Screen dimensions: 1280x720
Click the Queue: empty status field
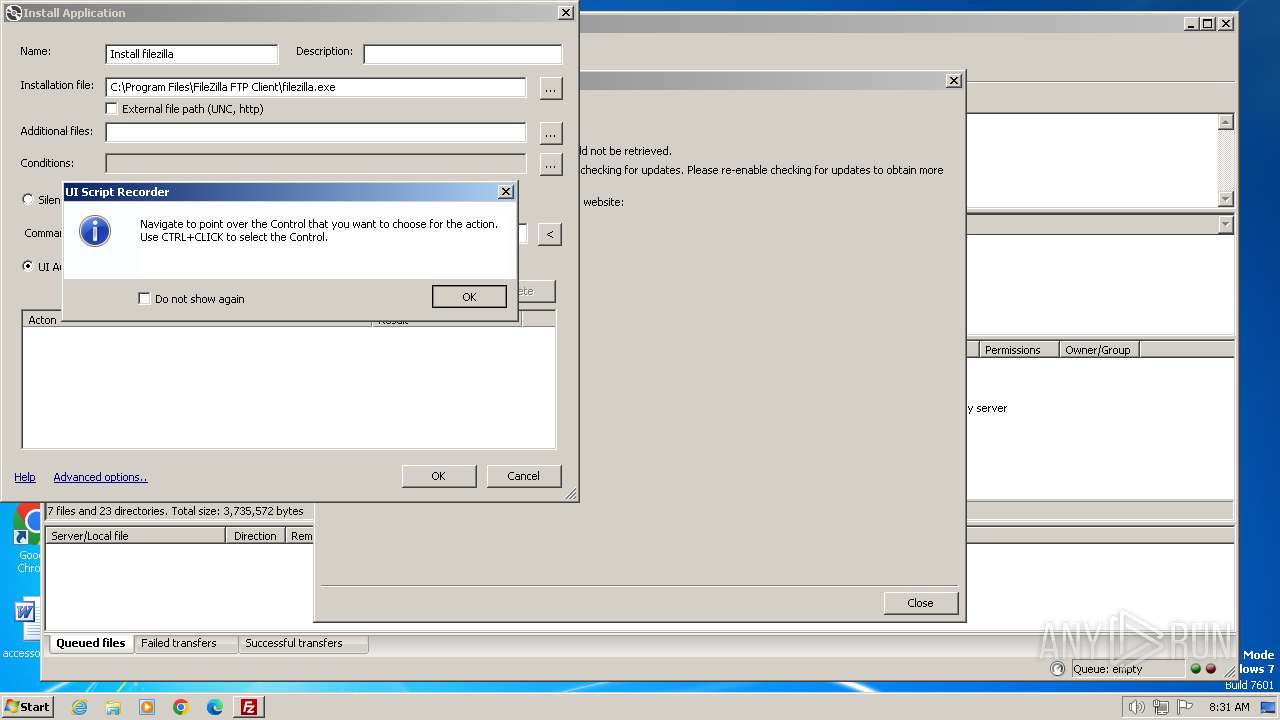coord(1128,669)
